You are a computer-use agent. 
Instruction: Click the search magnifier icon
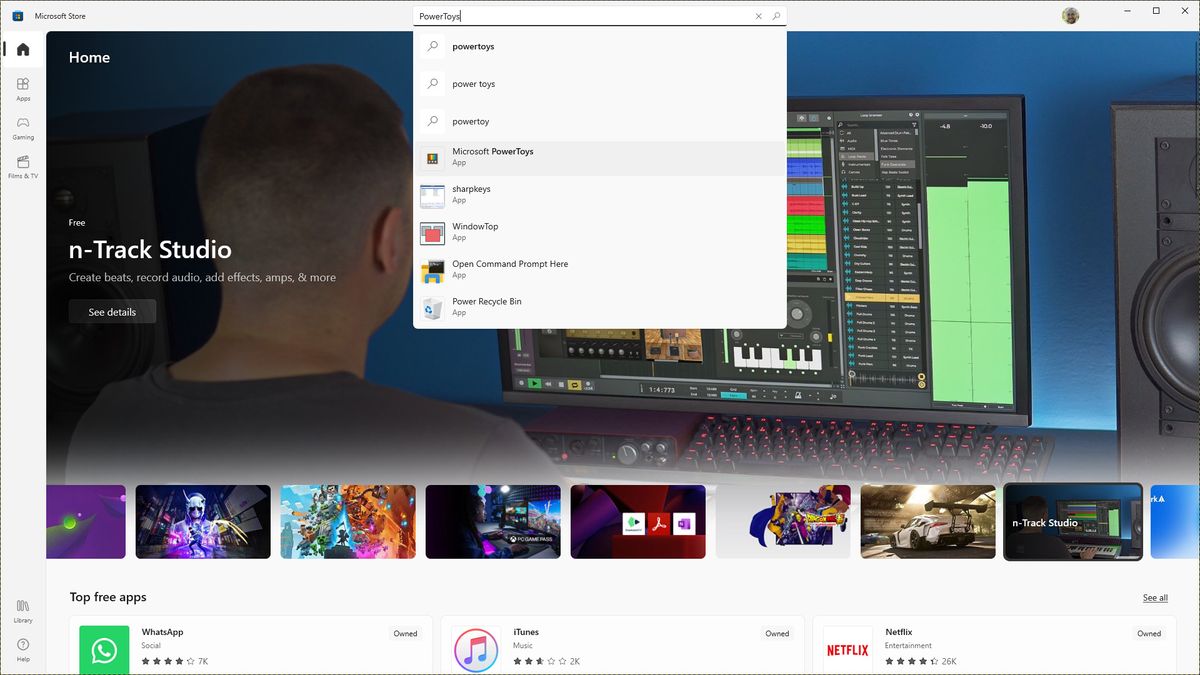(775, 15)
